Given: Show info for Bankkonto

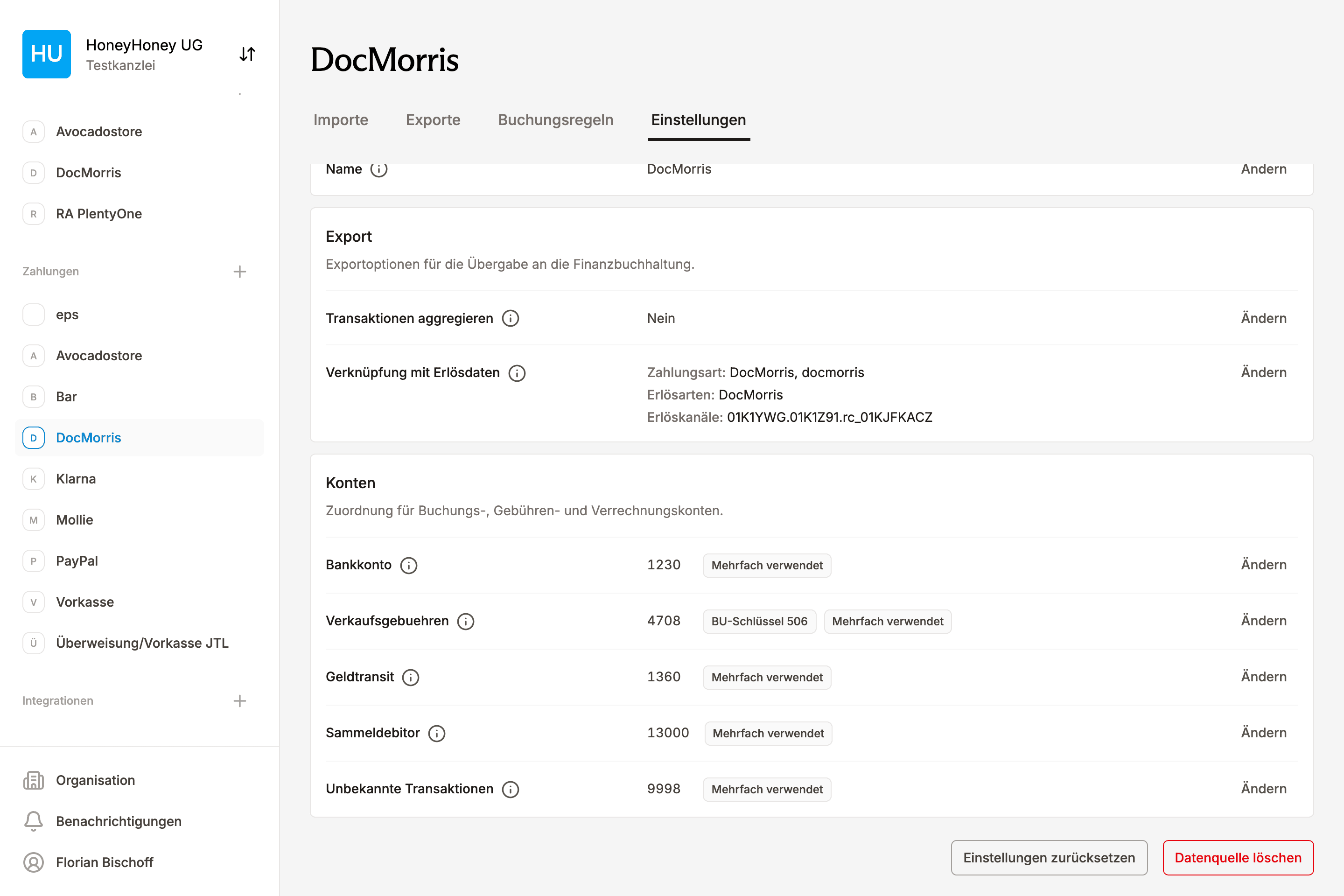Looking at the screenshot, I should tap(409, 565).
